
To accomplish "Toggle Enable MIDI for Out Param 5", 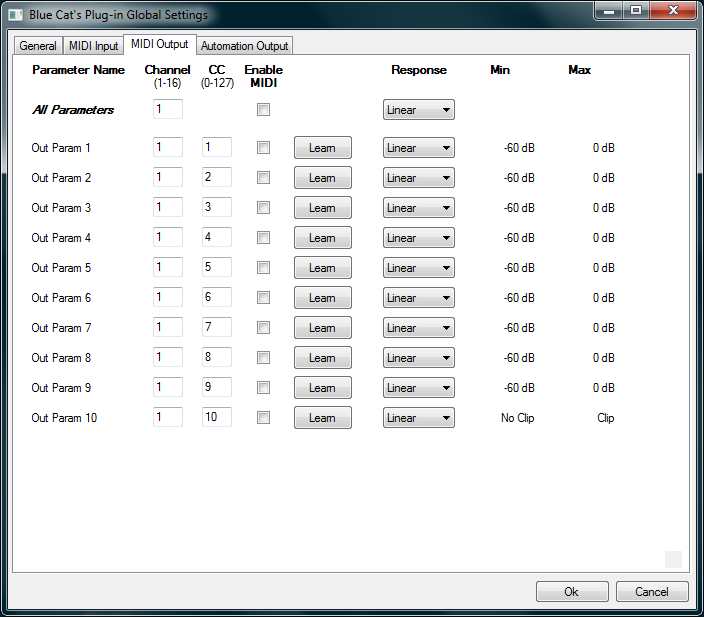I will click(264, 268).
